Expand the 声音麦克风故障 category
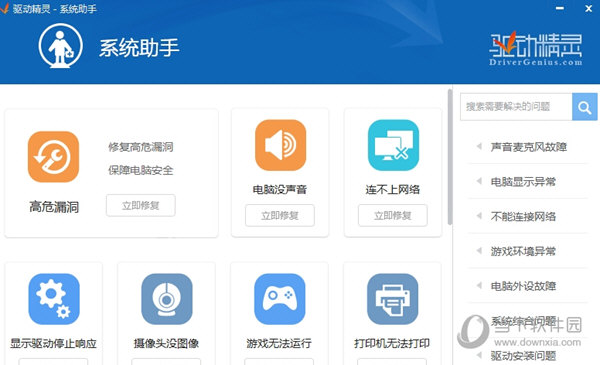The image size is (600, 365). [528, 147]
